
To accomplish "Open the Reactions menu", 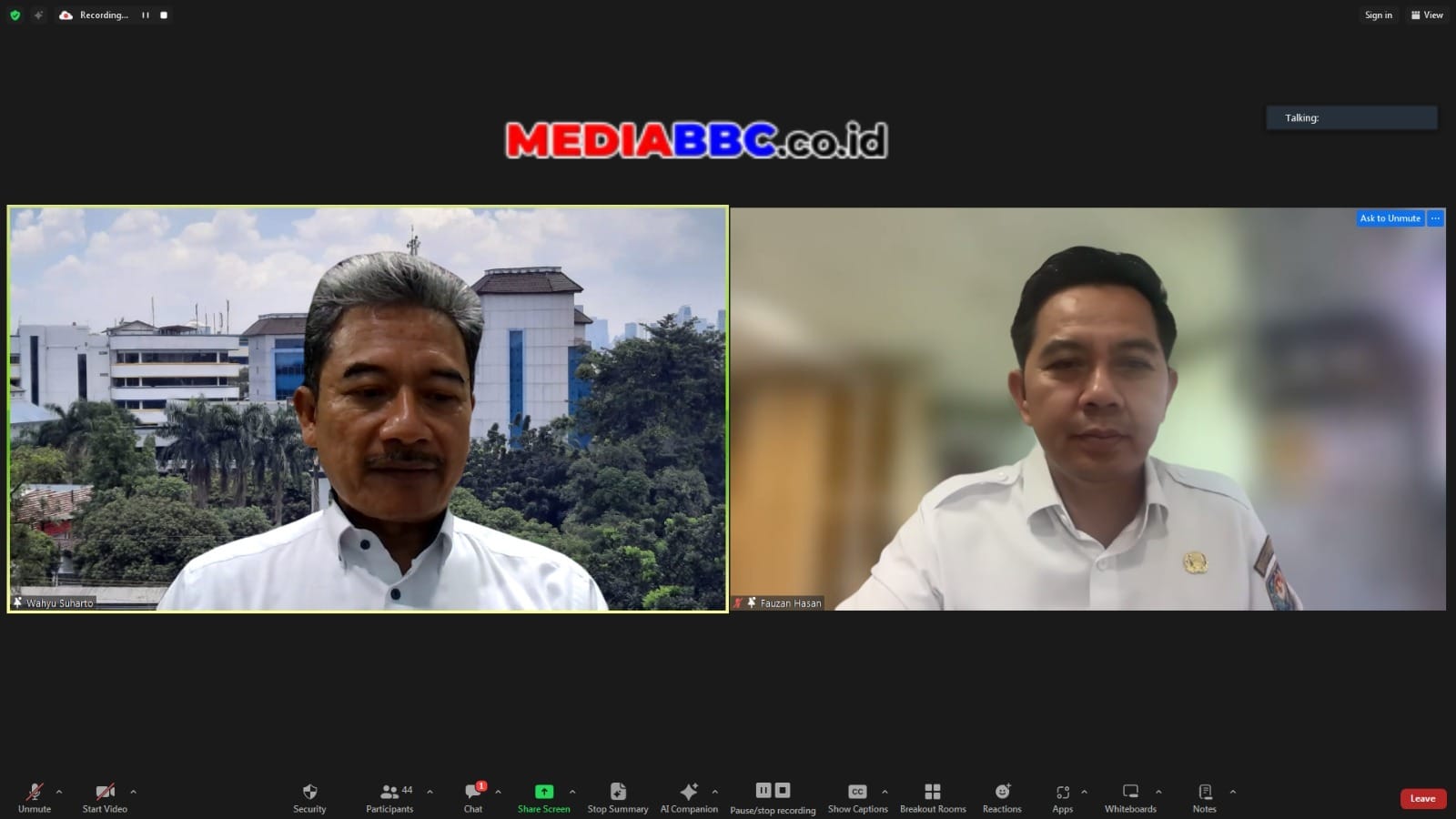I will click(x=1002, y=797).
